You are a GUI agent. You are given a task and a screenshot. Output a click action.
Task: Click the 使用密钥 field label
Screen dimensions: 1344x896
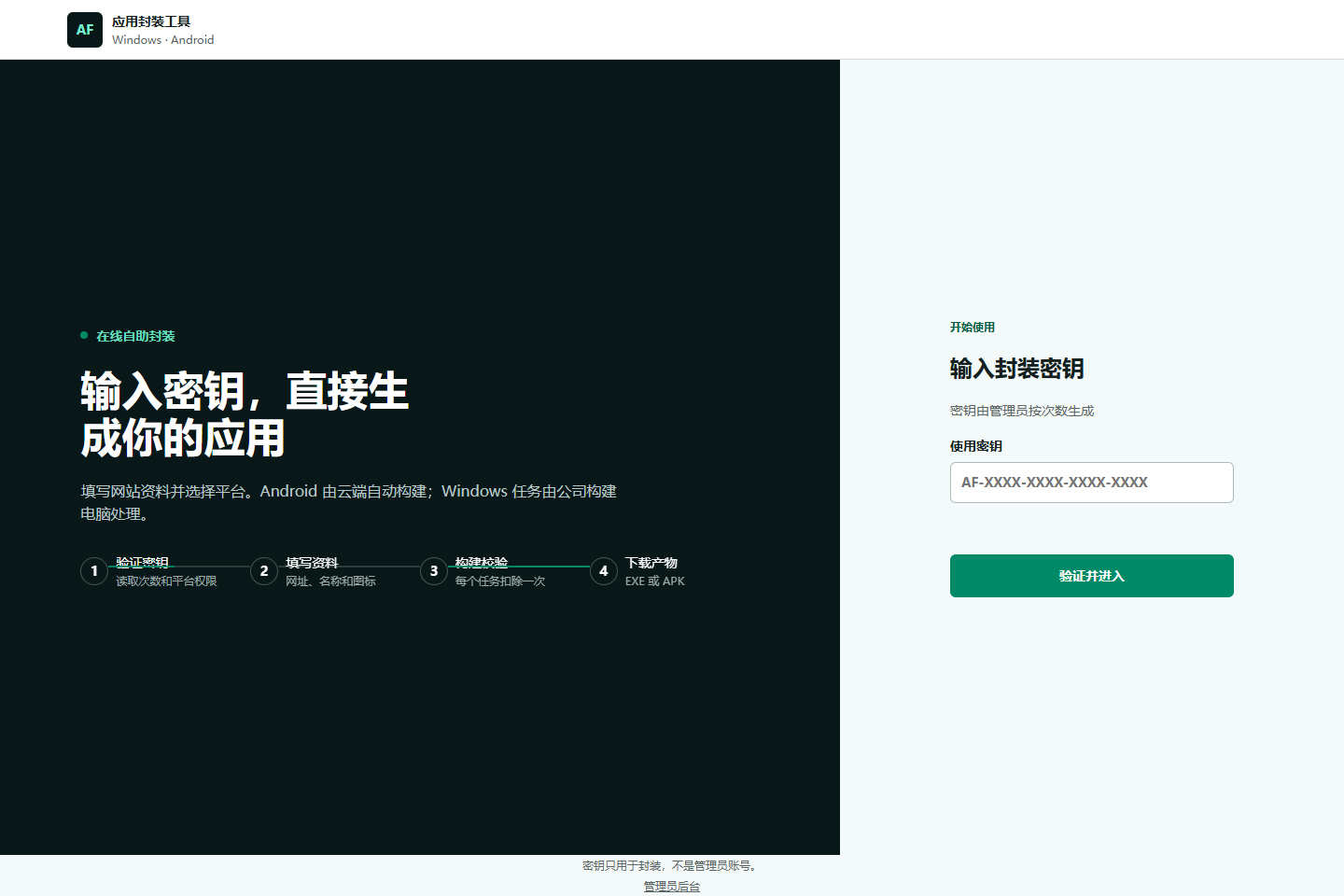976,446
